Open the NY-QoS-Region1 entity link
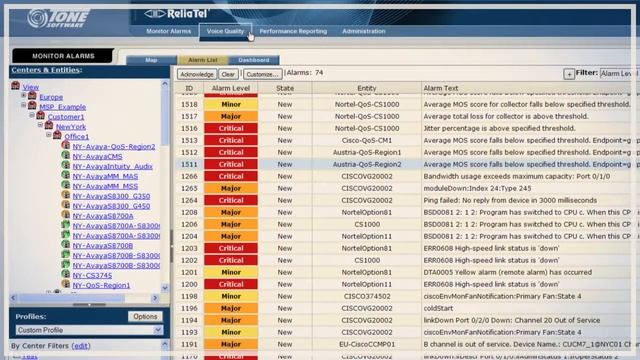Screen dimensions: 640x360 [x=101, y=285]
